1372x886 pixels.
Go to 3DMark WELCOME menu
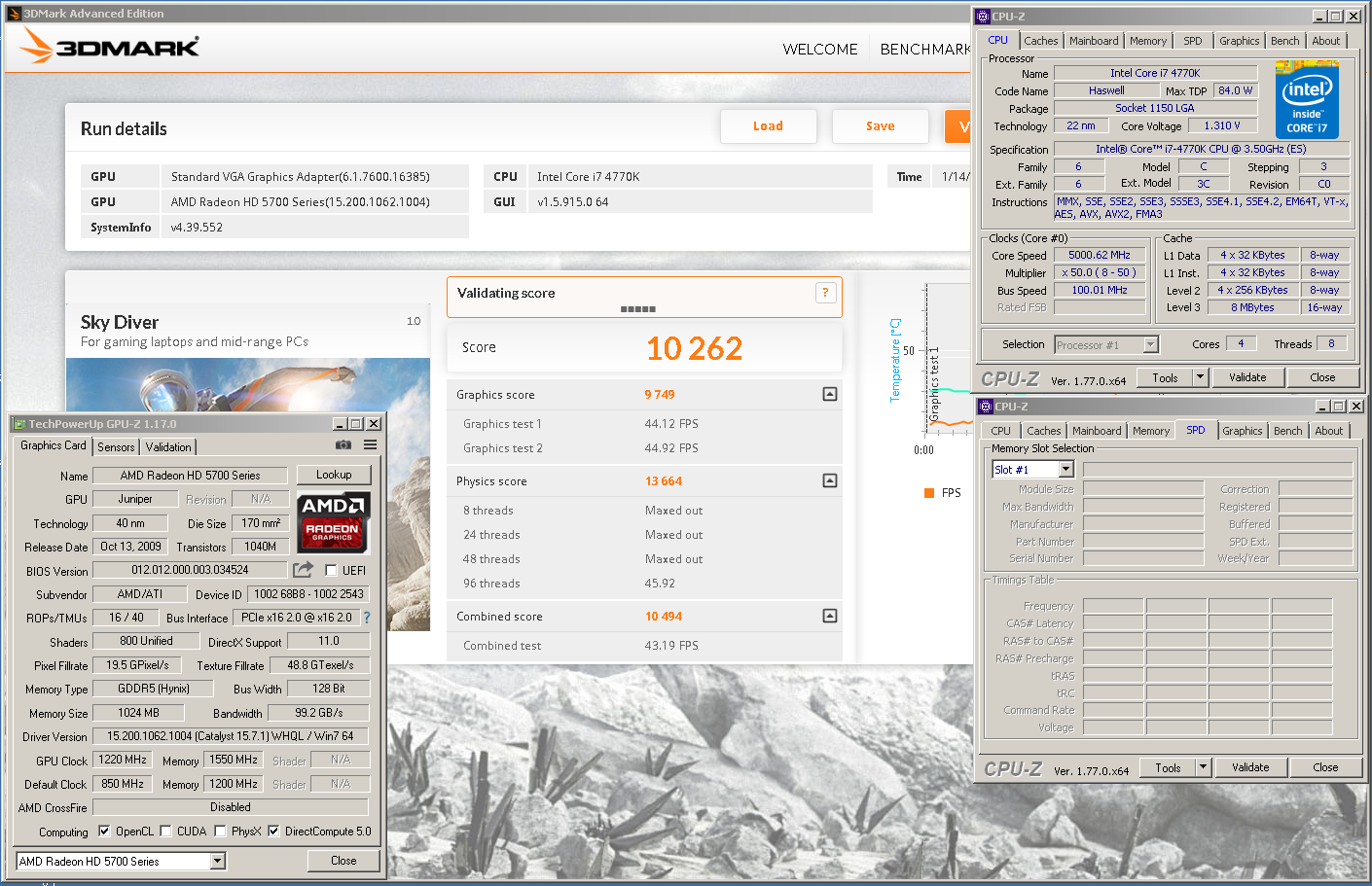pyautogui.click(x=820, y=50)
